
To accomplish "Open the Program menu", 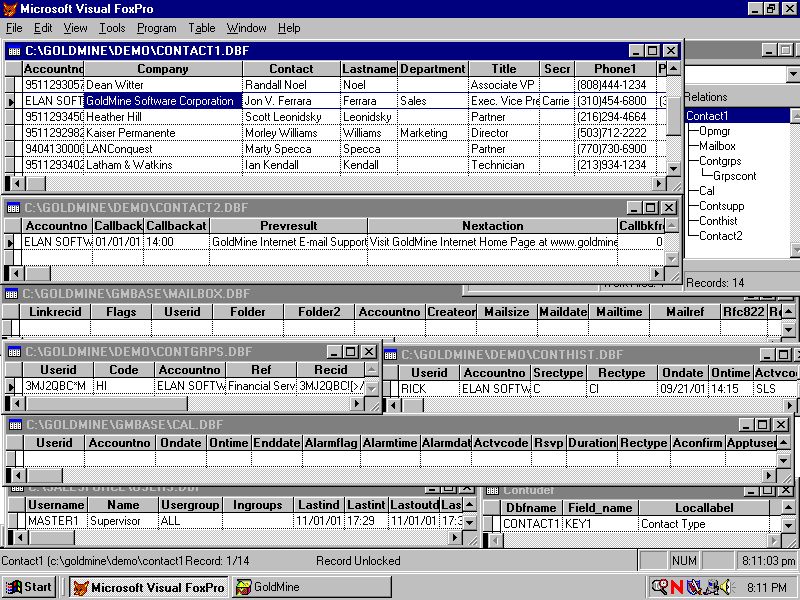I will 157,28.
